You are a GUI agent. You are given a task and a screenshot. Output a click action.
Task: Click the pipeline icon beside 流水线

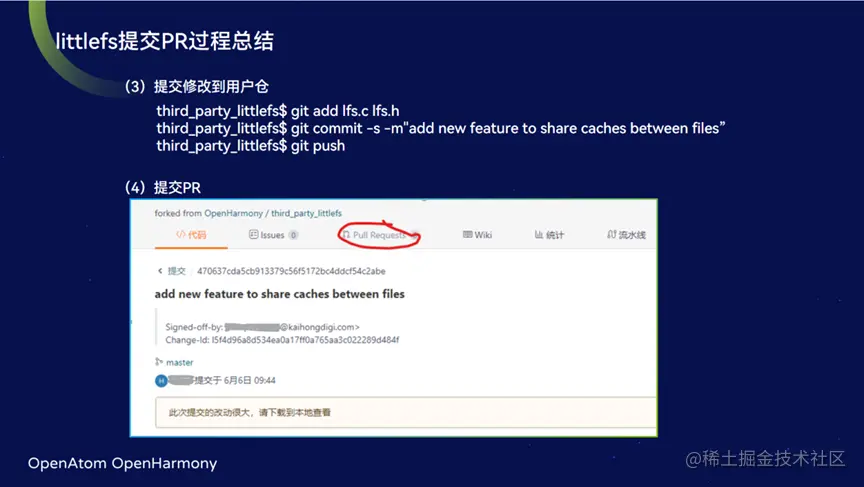tap(612, 235)
